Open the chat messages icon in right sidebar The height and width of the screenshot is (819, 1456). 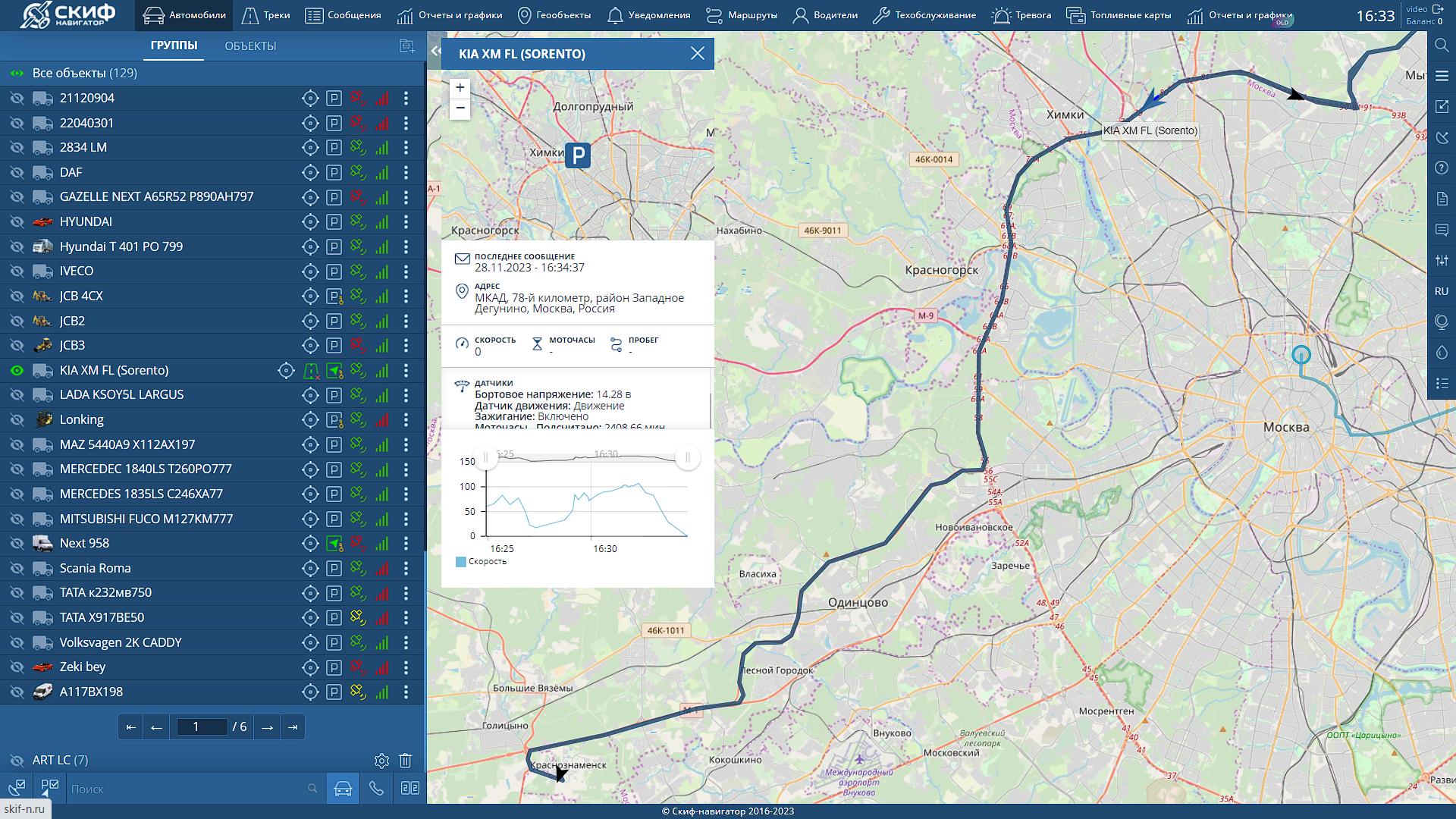pyautogui.click(x=1442, y=230)
